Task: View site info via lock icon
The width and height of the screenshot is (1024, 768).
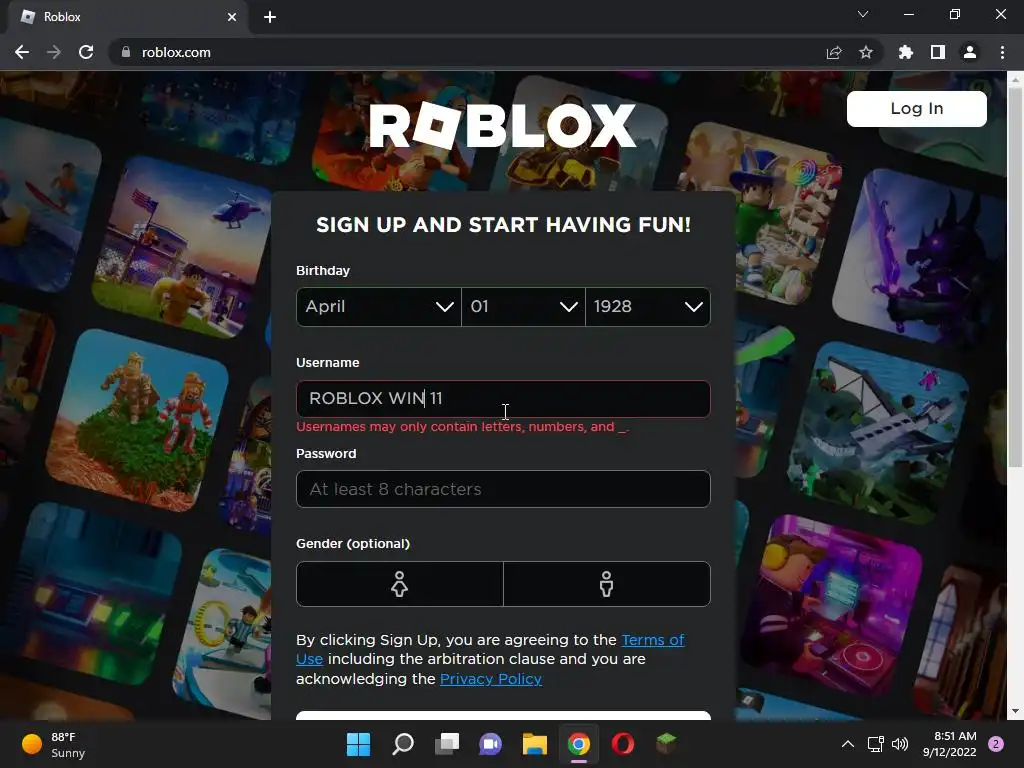Action: point(126,52)
